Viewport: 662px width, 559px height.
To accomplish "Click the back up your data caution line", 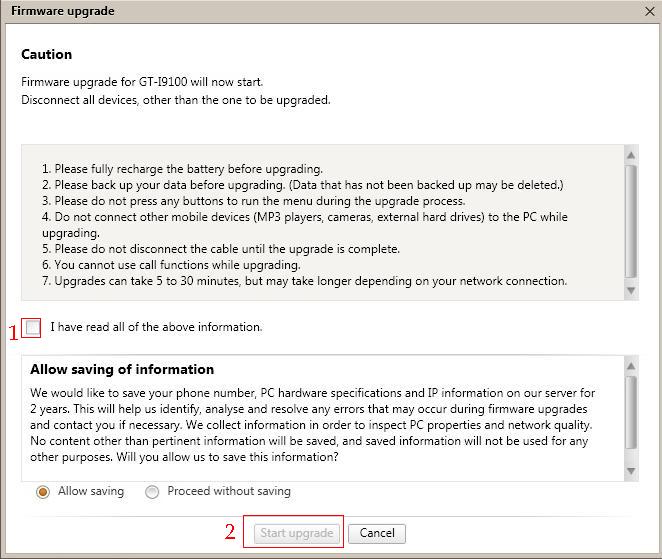I will click(x=303, y=185).
